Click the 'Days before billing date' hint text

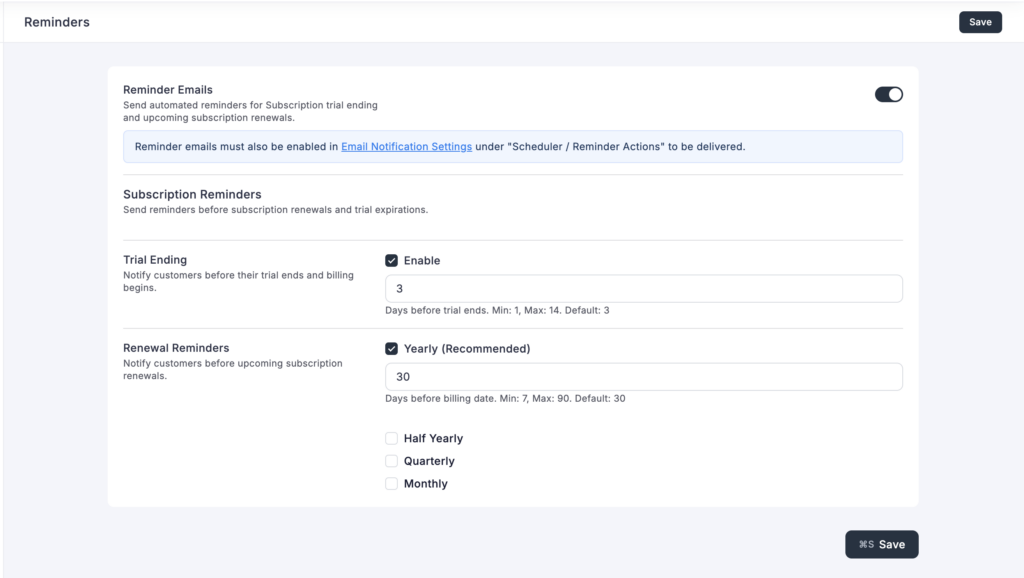pos(505,398)
